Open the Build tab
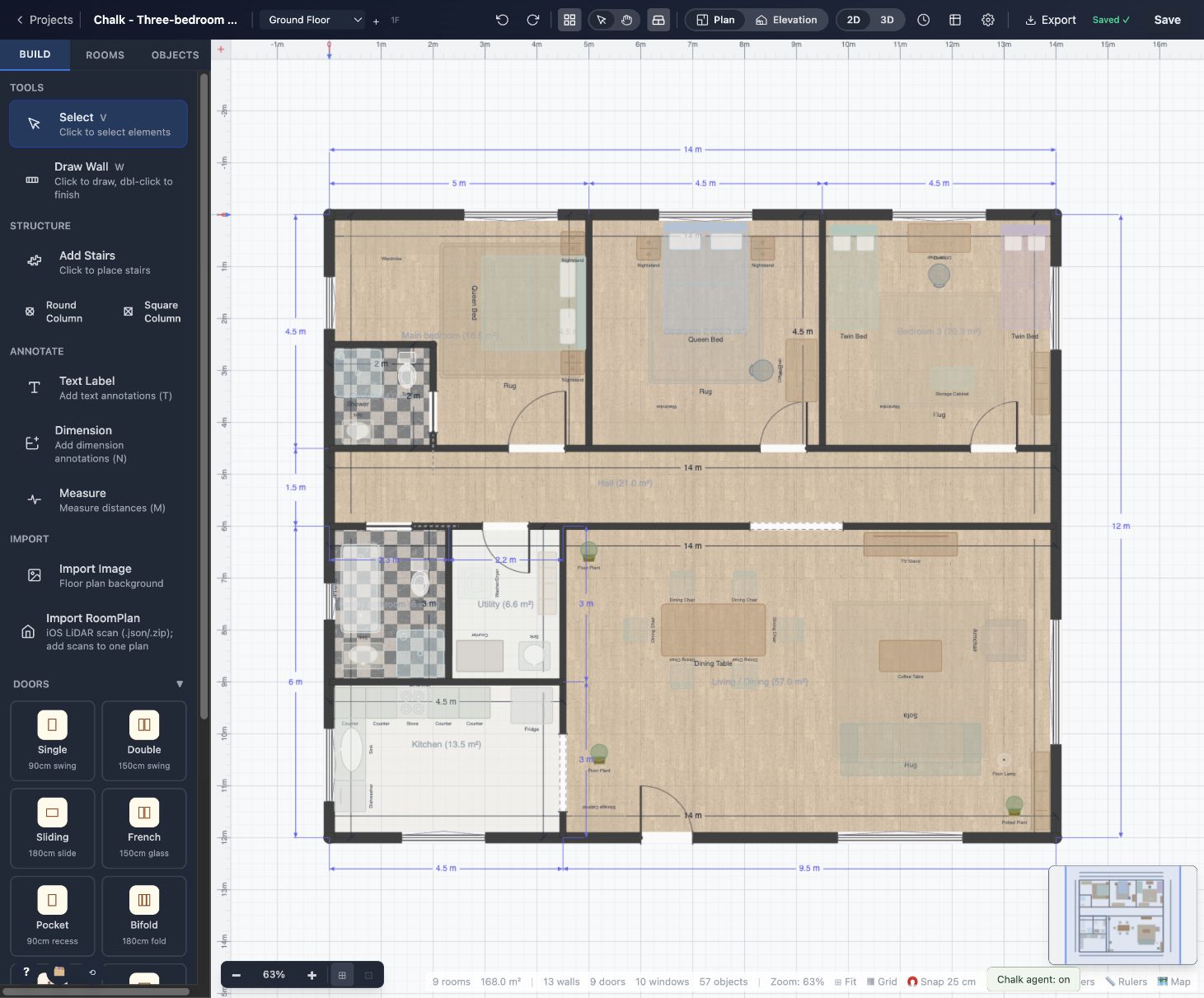This screenshot has height=998, width=1204. click(35, 54)
